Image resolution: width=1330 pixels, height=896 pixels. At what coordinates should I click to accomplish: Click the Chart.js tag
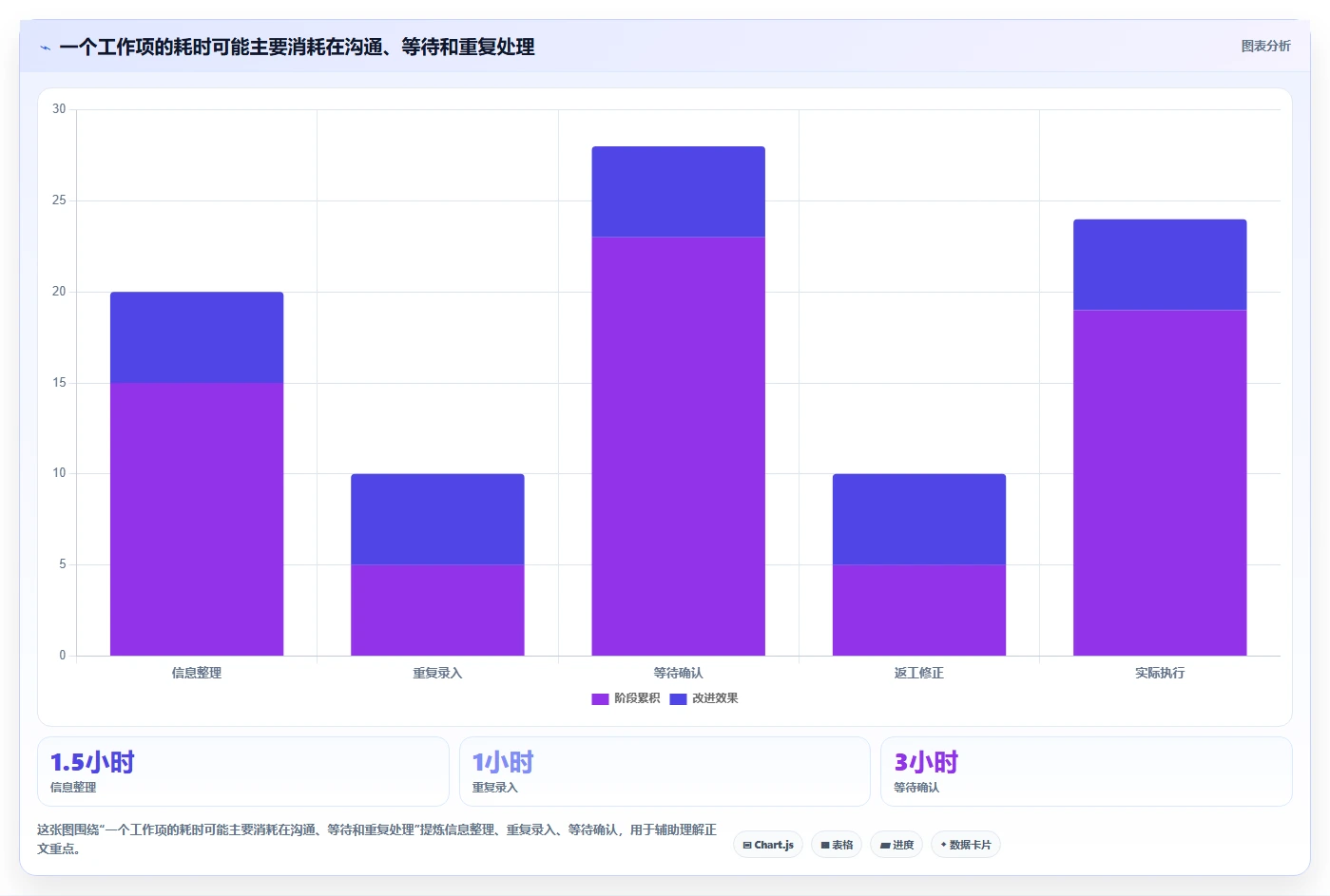click(768, 845)
